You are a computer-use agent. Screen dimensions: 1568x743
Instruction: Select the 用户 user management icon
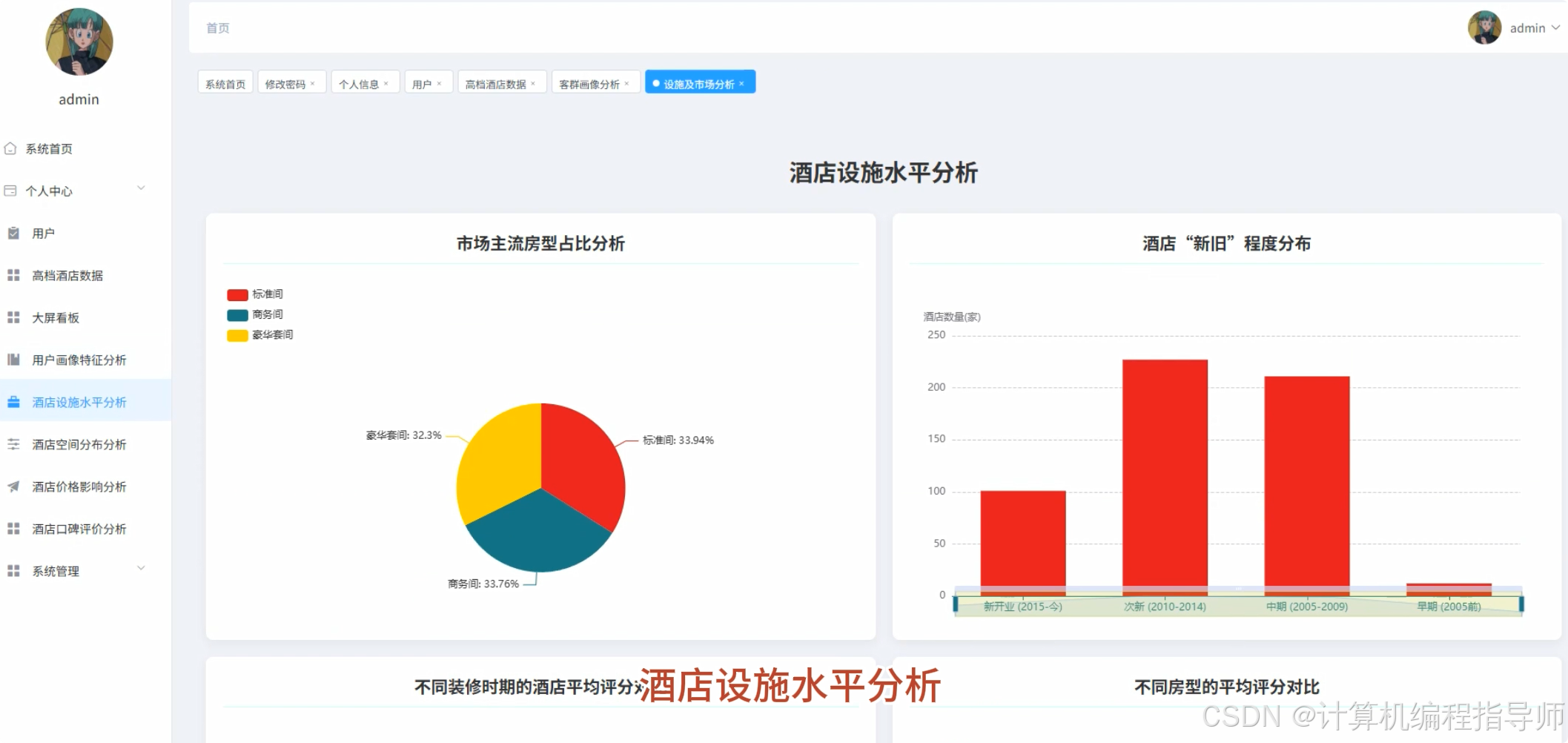coord(12,232)
